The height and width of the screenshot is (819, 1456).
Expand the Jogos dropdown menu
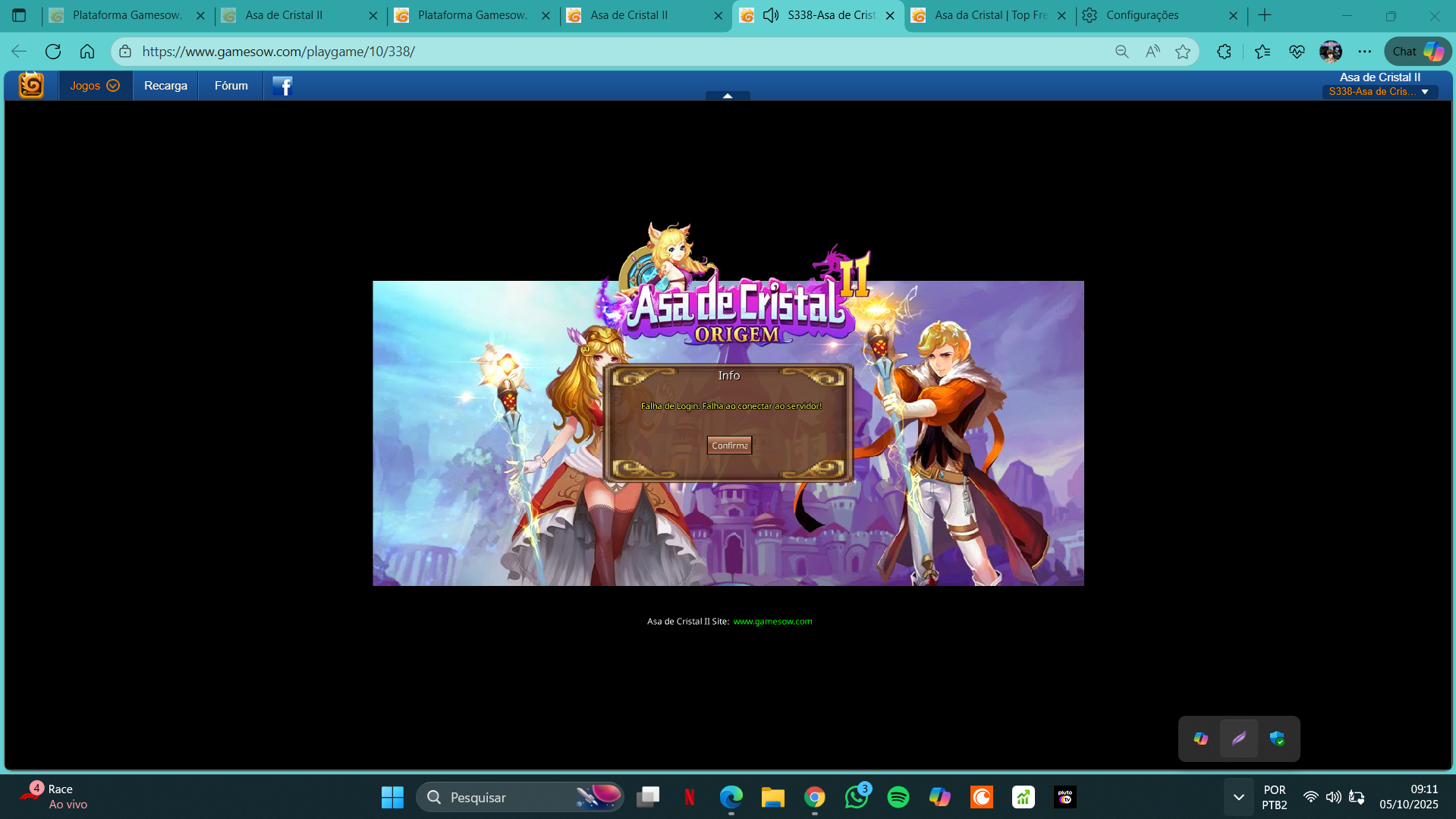click(x=95, y=86)
